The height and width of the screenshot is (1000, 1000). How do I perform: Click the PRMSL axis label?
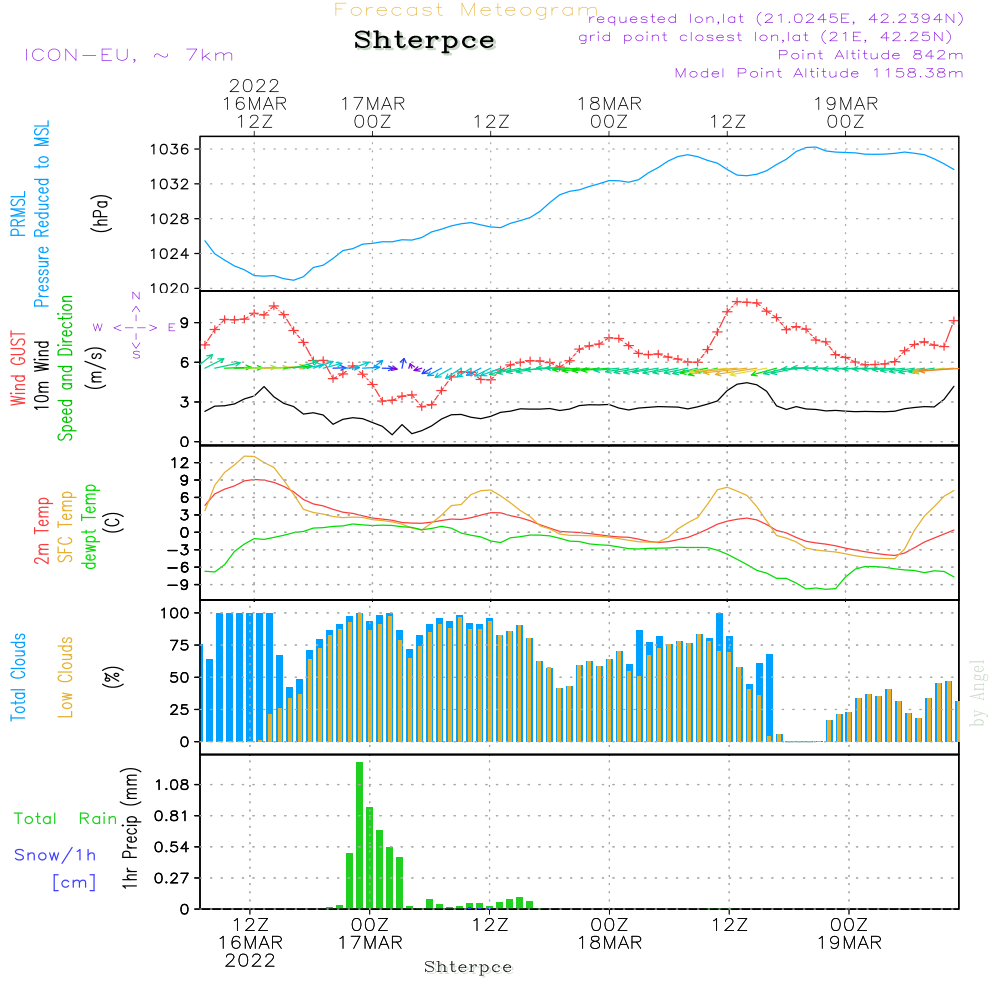(18, 214)
